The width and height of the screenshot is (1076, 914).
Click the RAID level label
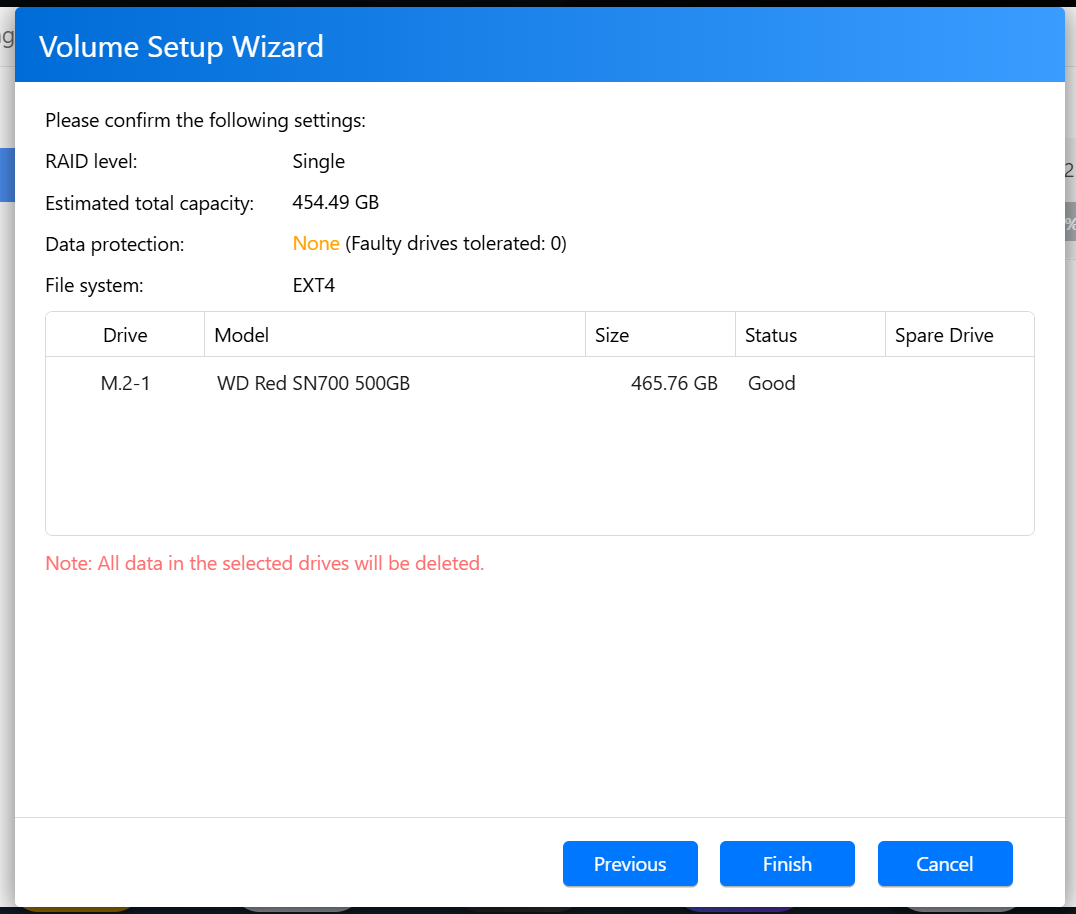tap(91, 161)
